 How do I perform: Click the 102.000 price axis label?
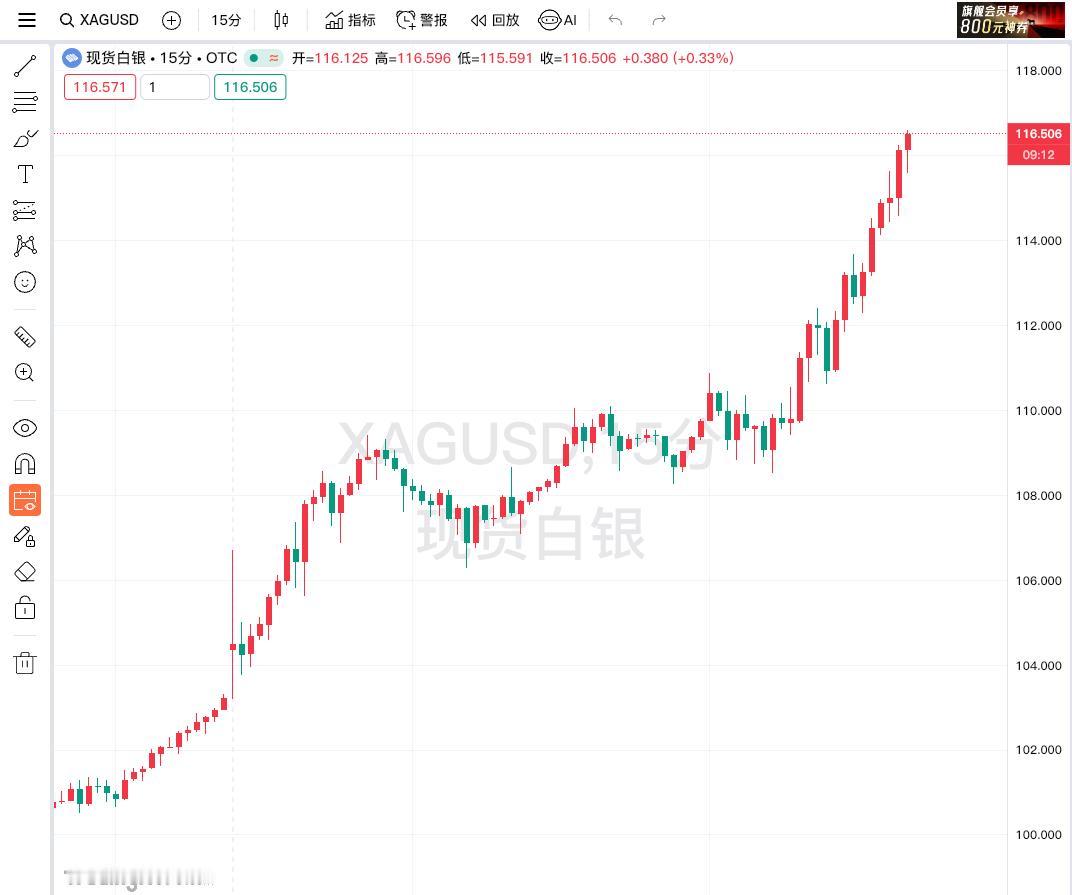pyautogui.click(x=1038, y=750)
